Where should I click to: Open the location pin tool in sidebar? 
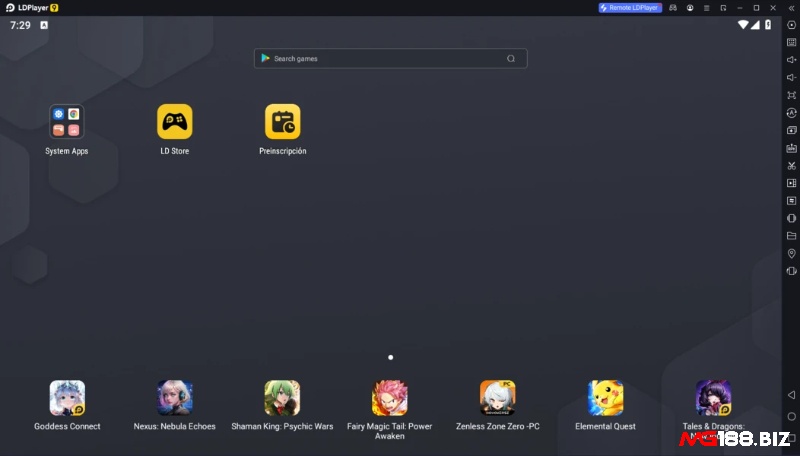791,254
